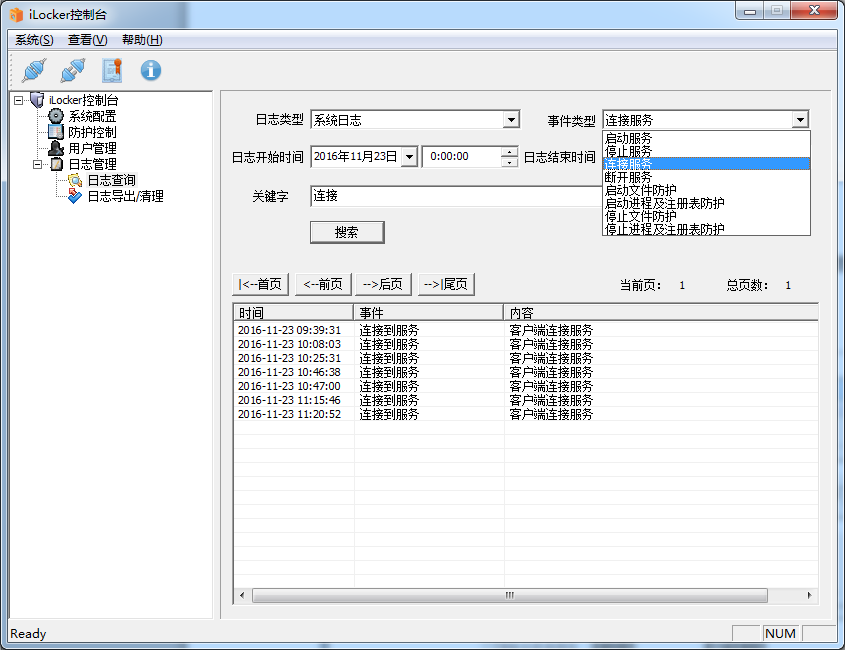Click the 2016年11月23日 start date field

click(356, 157)
